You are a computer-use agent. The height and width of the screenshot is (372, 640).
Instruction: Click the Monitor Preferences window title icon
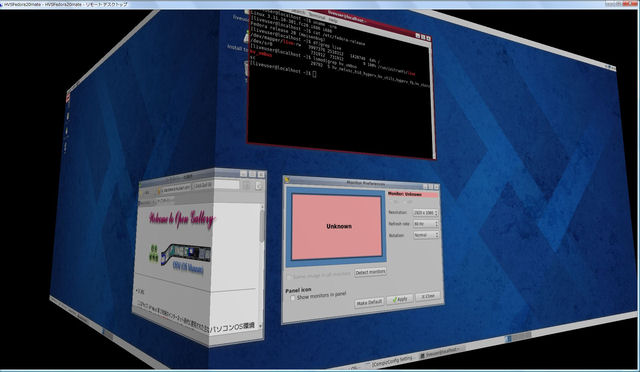tap(287, 179)
